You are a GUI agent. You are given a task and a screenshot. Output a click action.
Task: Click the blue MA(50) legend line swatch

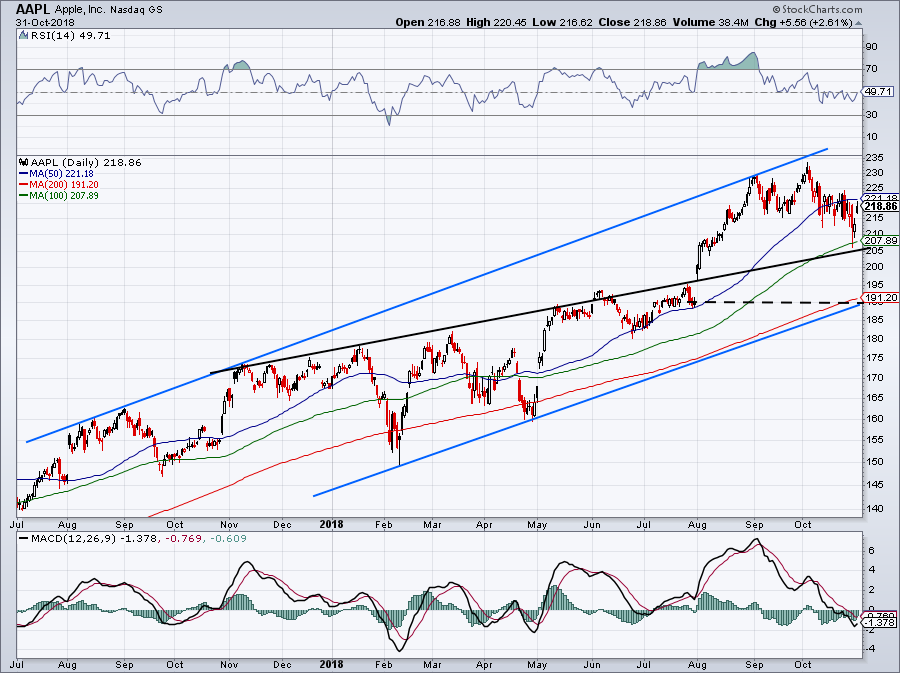(24, 173)
